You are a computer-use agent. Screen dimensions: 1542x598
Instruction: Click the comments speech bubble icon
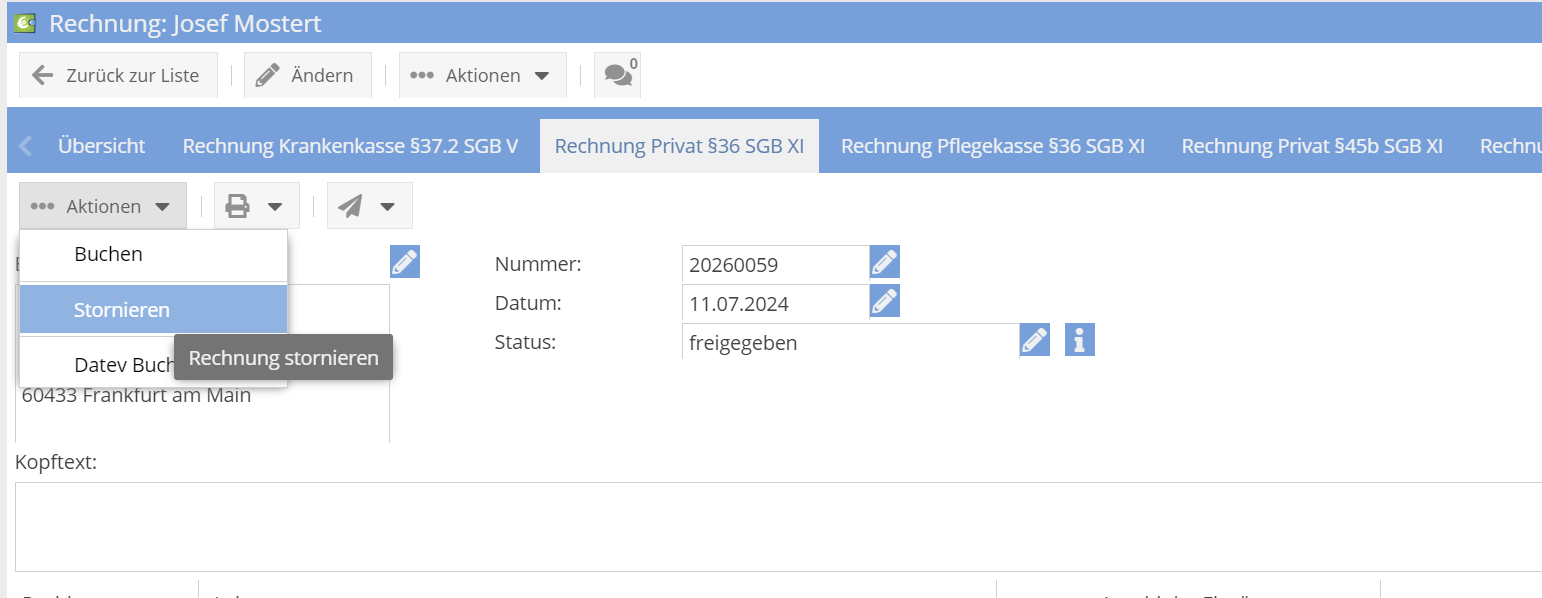618,75
